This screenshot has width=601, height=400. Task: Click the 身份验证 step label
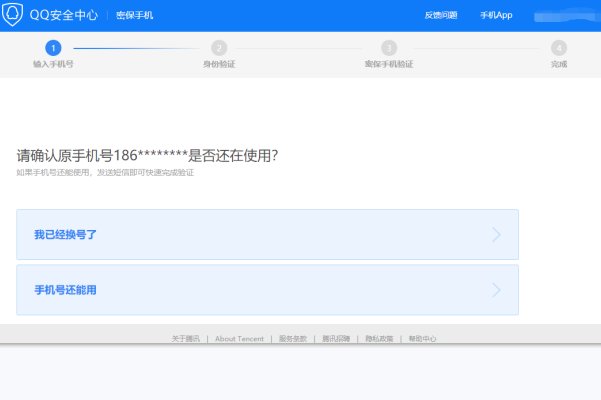pyautogui.click(x=219, y=64)
